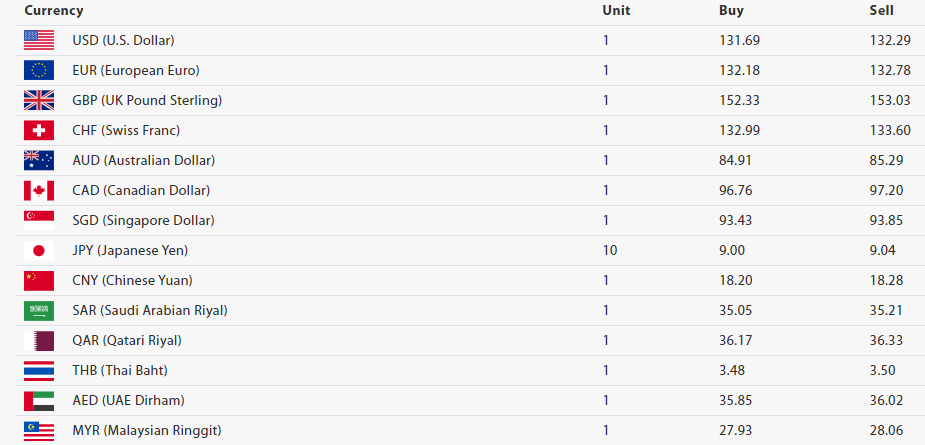Select the Singapore flag icon
This screenshot has width=925, height=445.
point(39,220)
